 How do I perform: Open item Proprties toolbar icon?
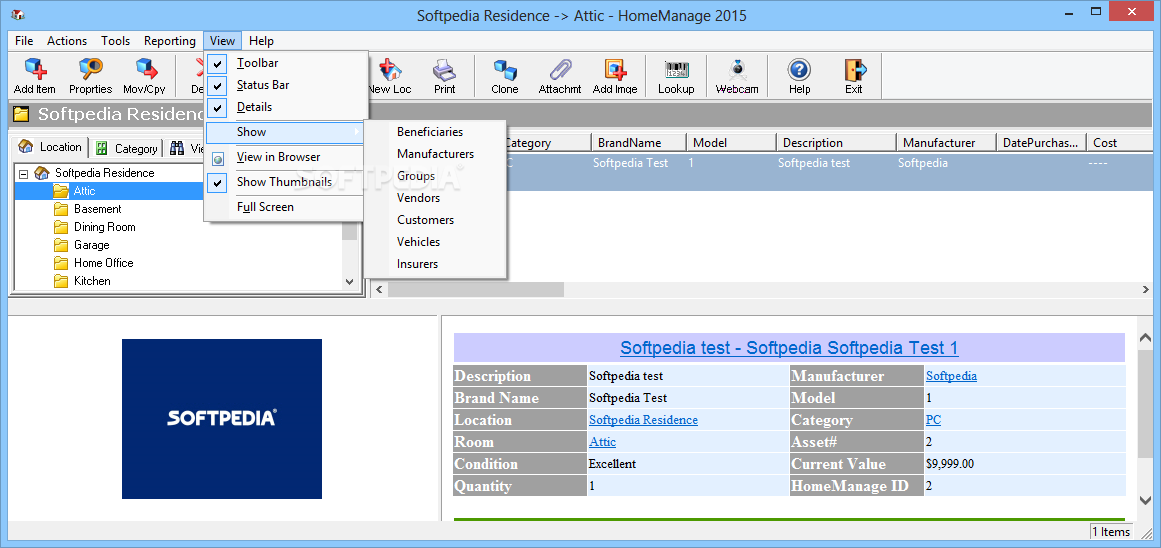pyautogui.click(x=90, y=70)
